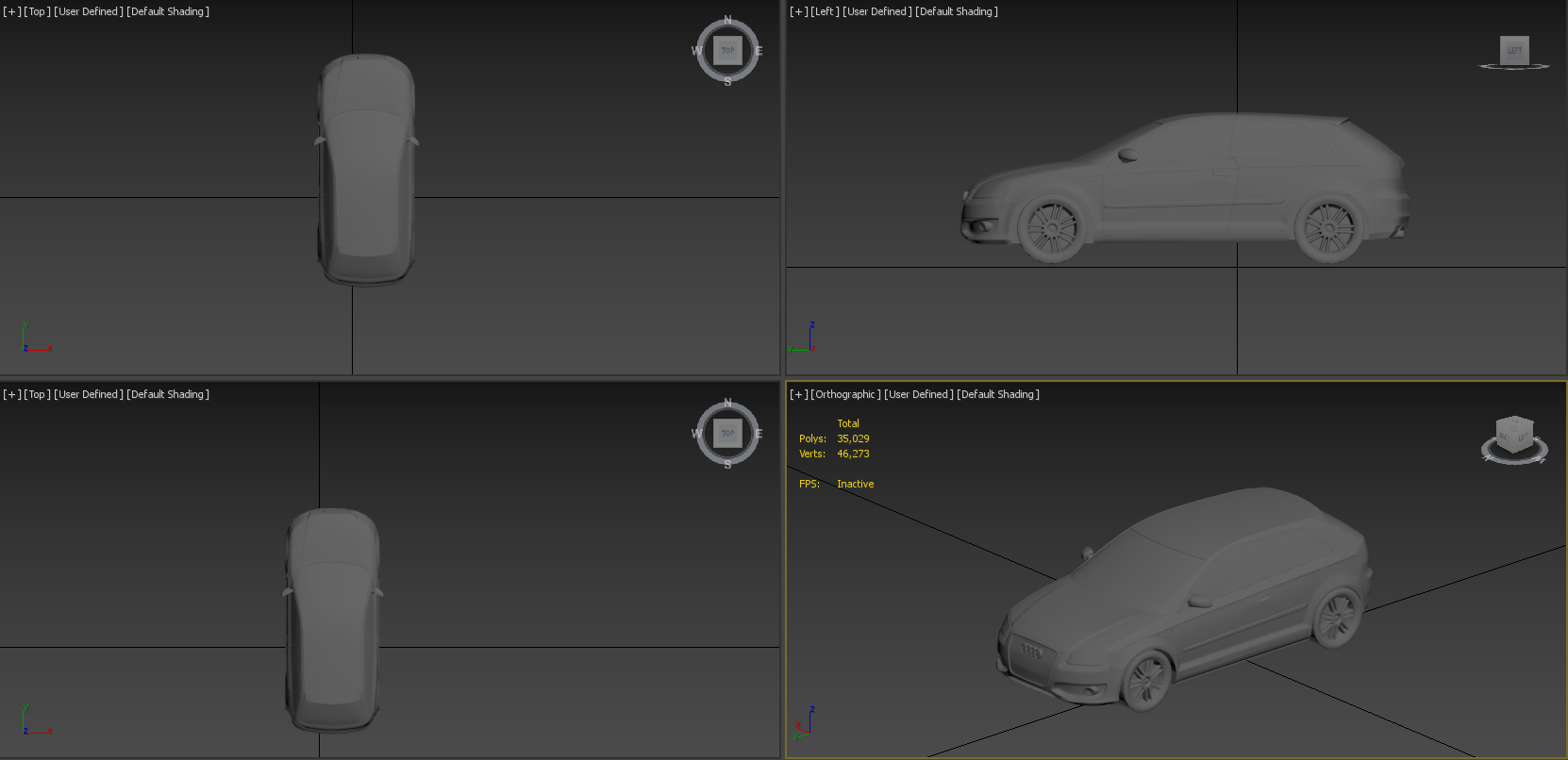Screen dimensions: 1568x760
Task: Open the [Orthographic] point-of-view viewport menu
Action: (x=845, y=395)
